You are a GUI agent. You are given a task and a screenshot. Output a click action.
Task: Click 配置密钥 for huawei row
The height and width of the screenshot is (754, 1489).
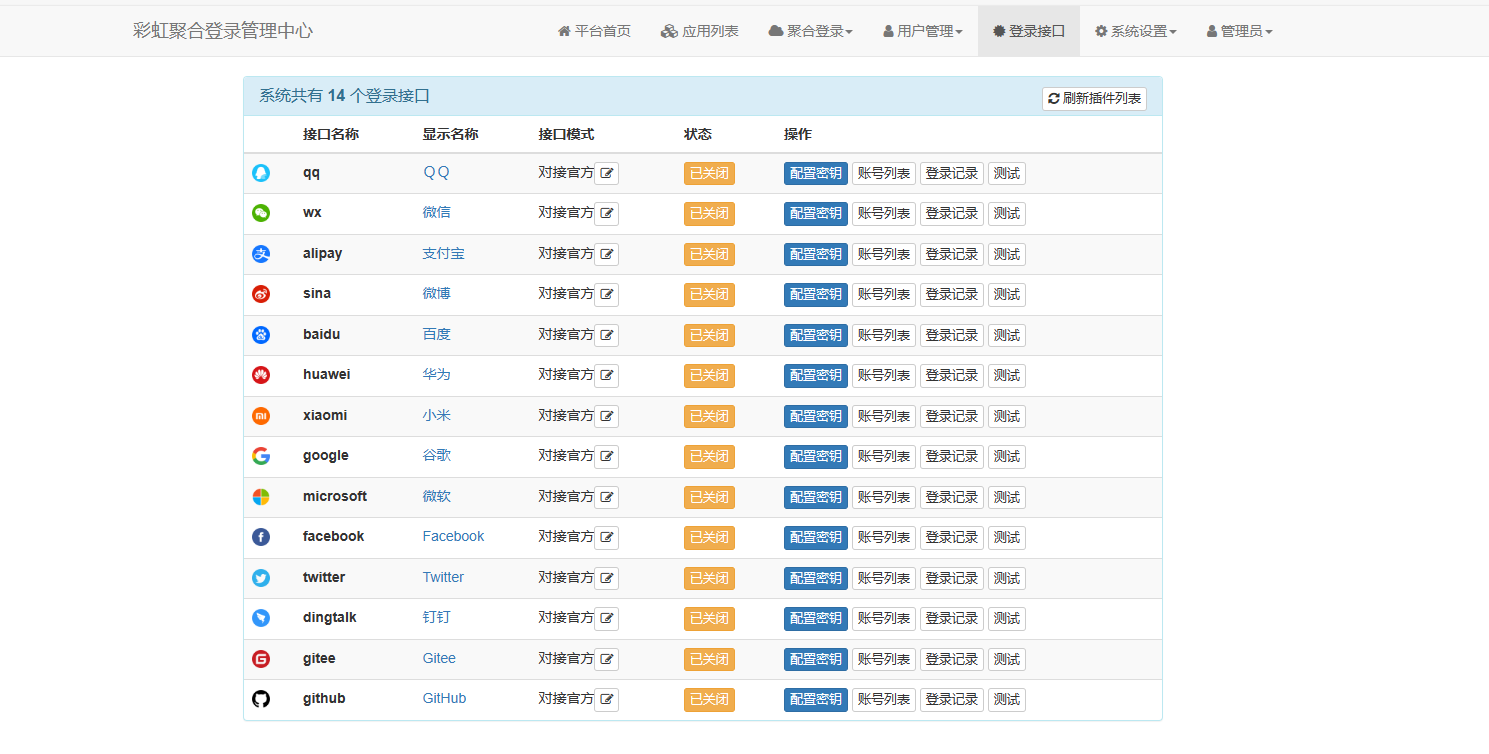coord(816,376)
